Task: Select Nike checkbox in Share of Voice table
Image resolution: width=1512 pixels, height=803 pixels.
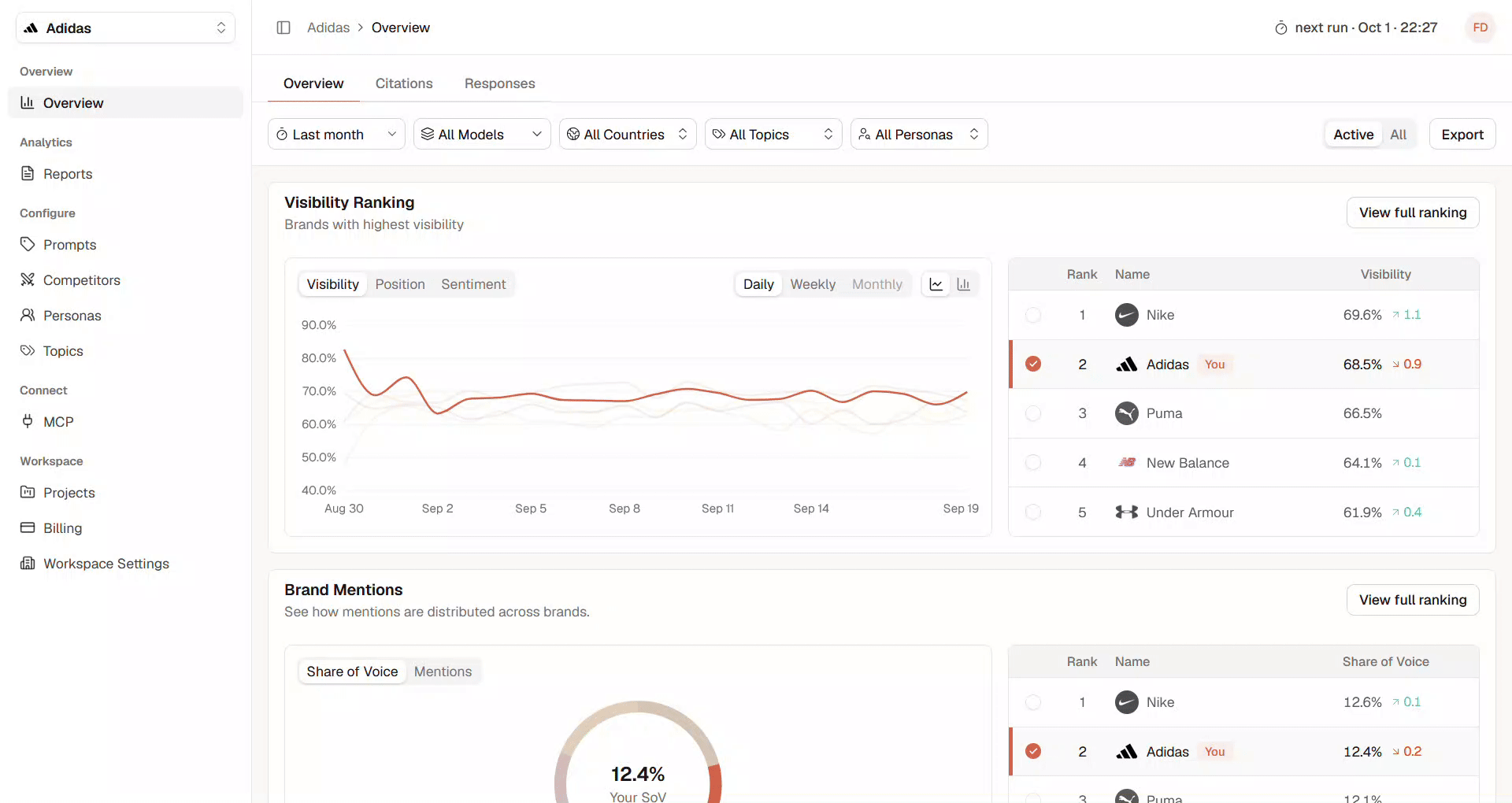Action: point(1033,702)
